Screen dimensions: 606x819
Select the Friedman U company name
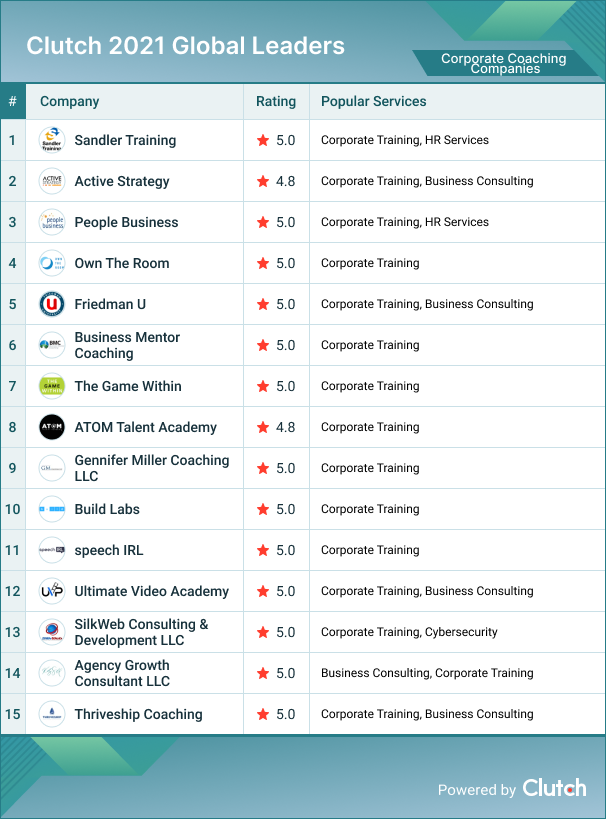pos(110,304)
